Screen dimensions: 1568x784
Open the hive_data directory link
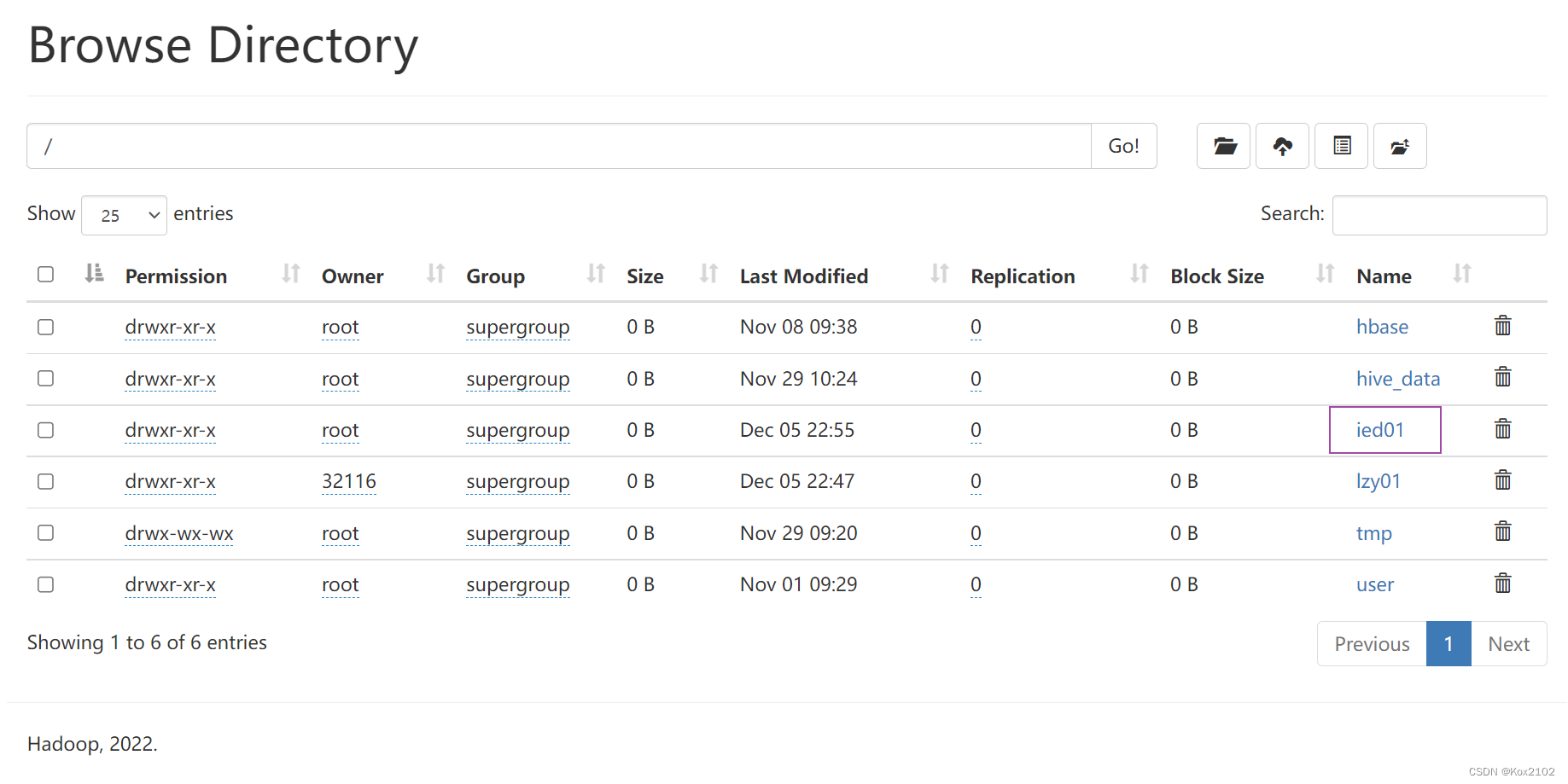click(x=1398, y=379)
